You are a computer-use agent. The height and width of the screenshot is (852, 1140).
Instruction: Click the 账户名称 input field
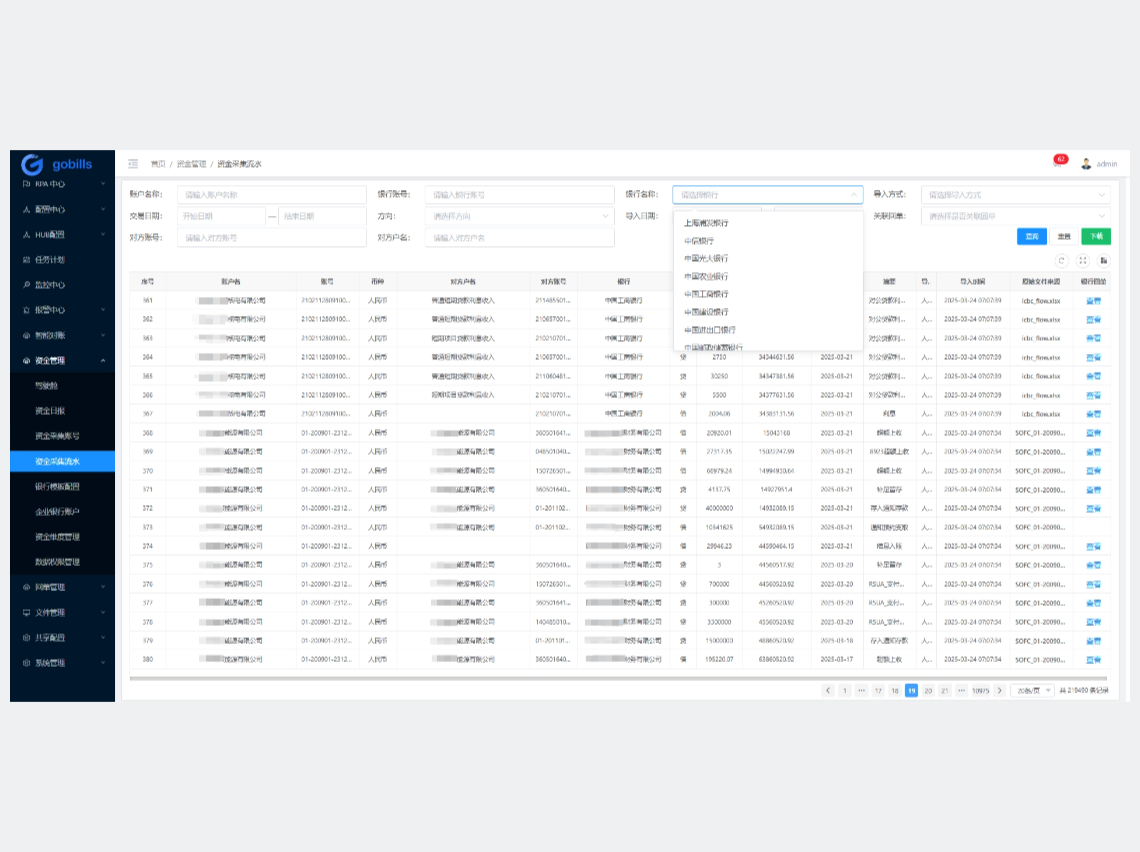coord(271,195)
